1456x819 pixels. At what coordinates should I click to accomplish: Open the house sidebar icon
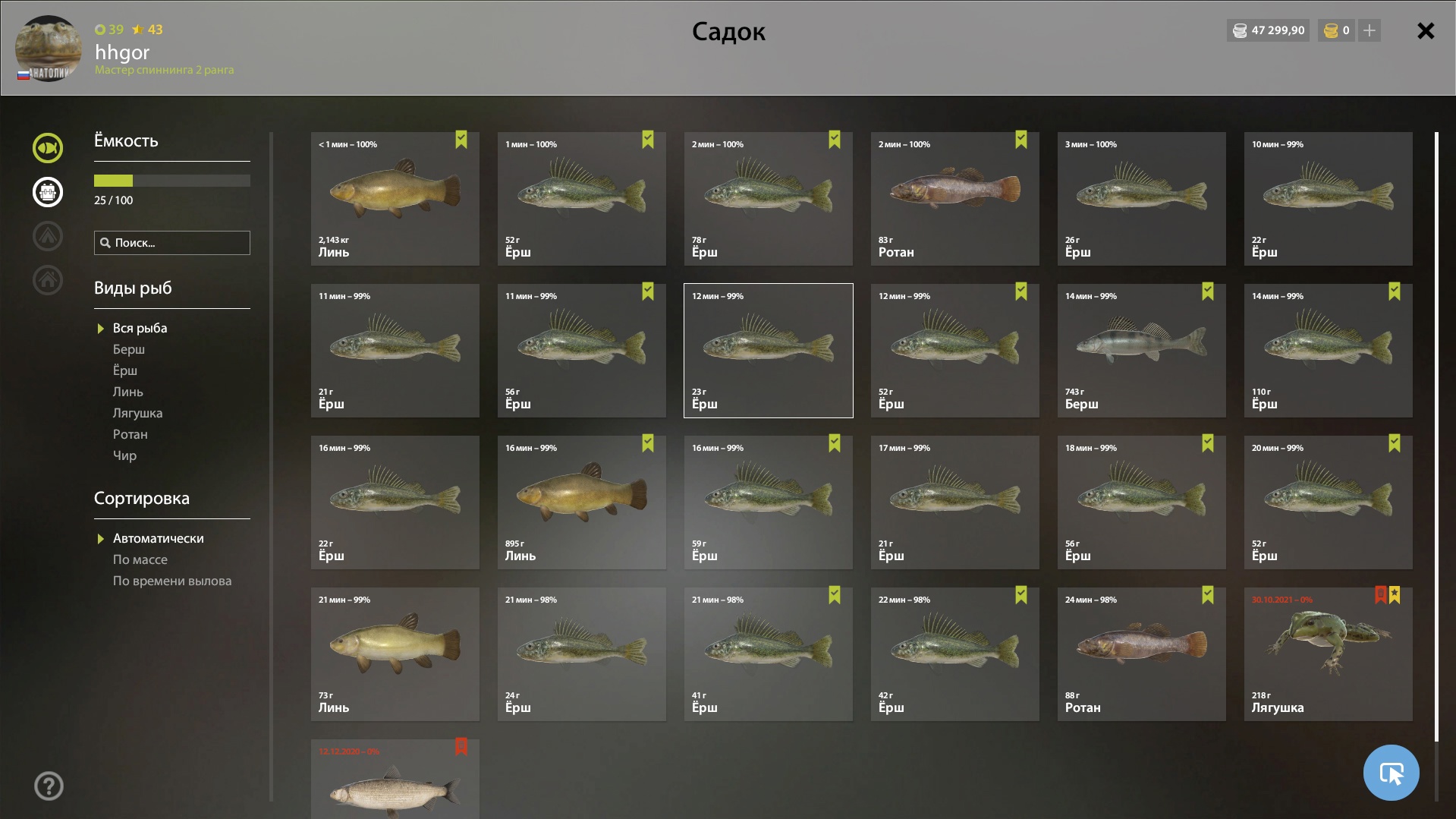click(x=47, y=280)
